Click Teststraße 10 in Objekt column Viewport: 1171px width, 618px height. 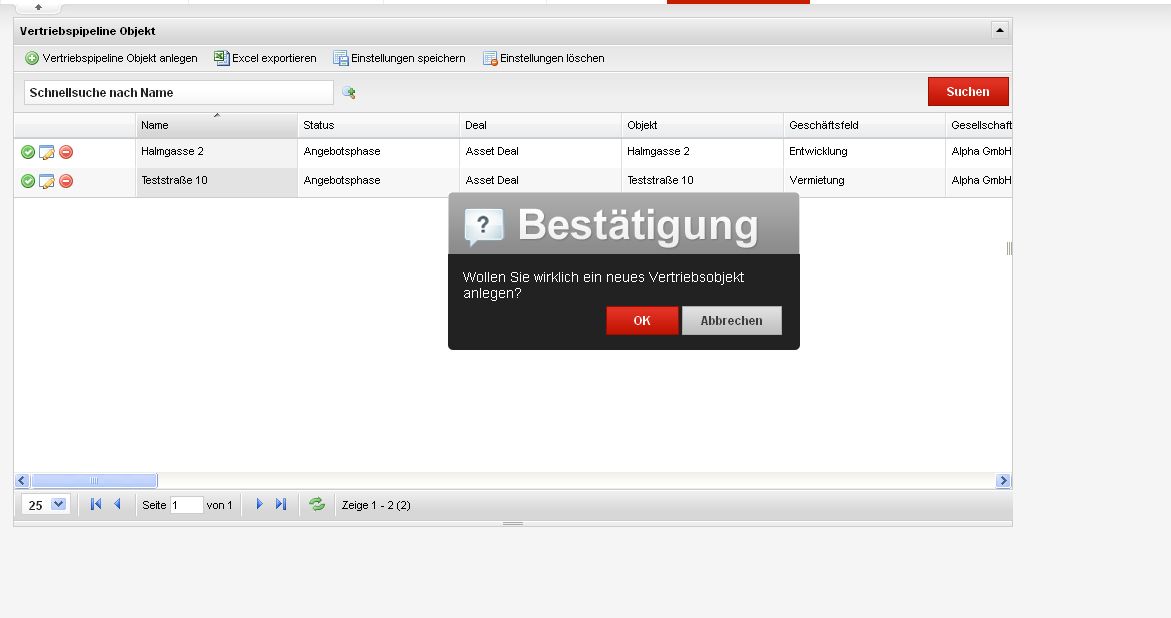point(660,181)
